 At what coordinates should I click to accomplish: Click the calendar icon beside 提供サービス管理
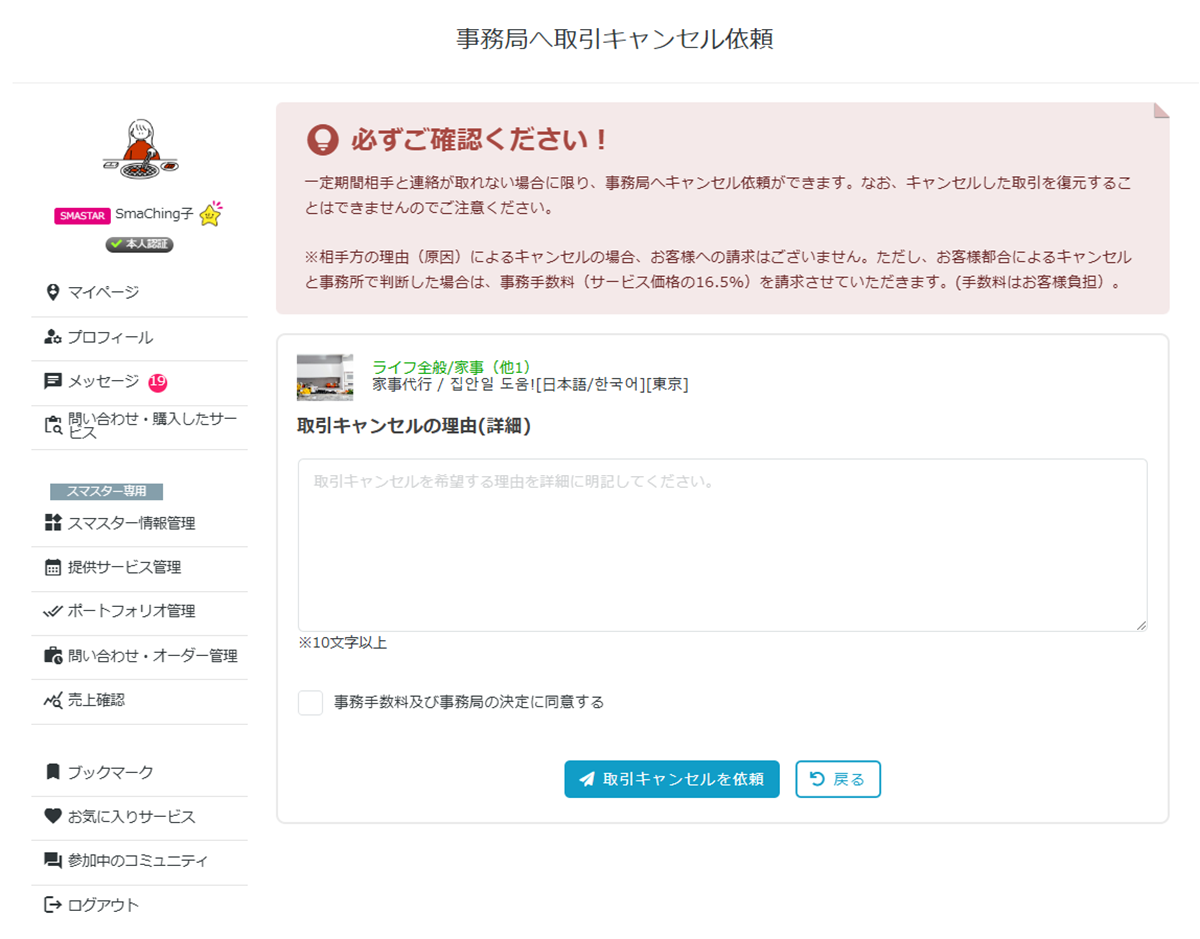point(53,568)
